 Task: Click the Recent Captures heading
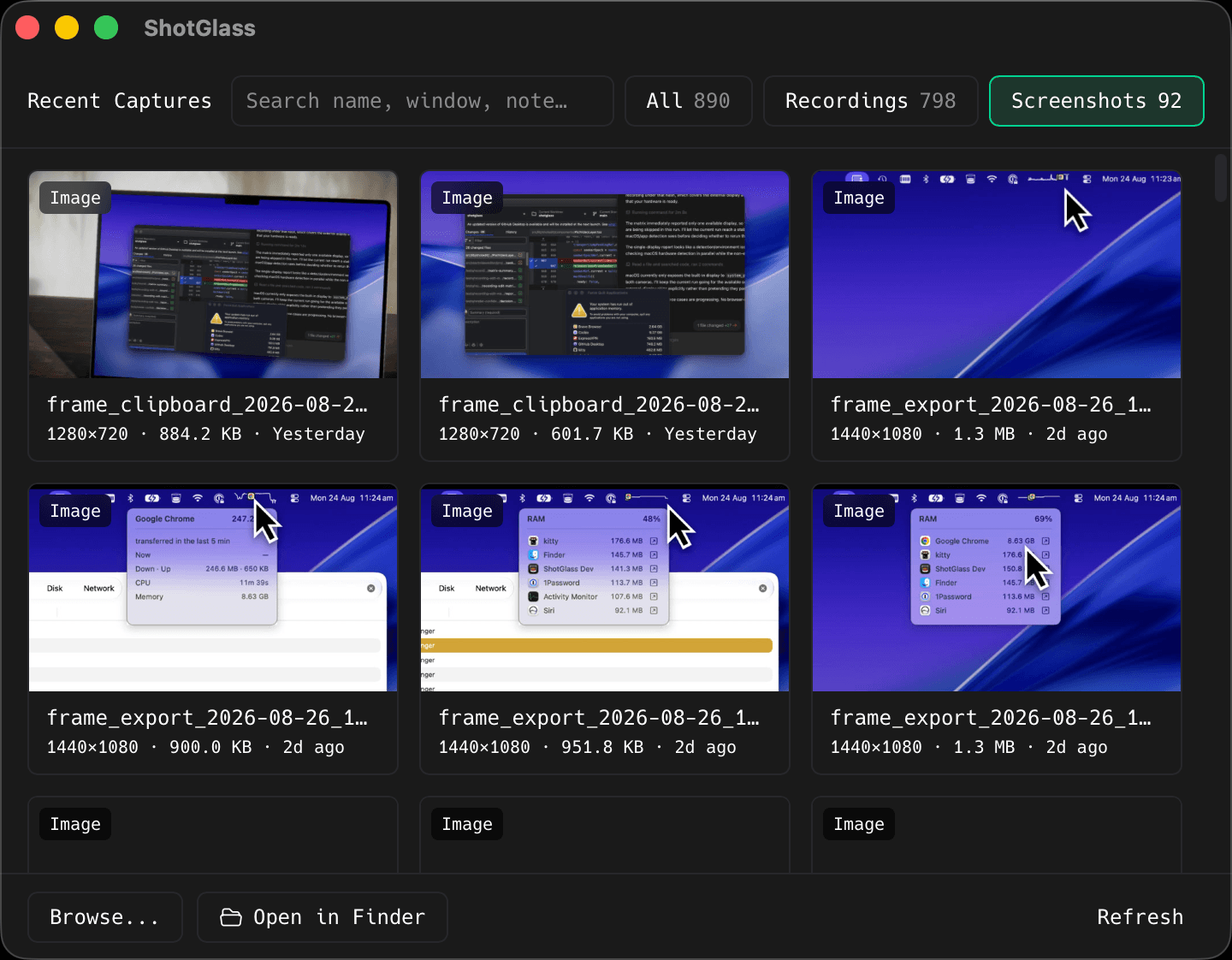(120, 101)
